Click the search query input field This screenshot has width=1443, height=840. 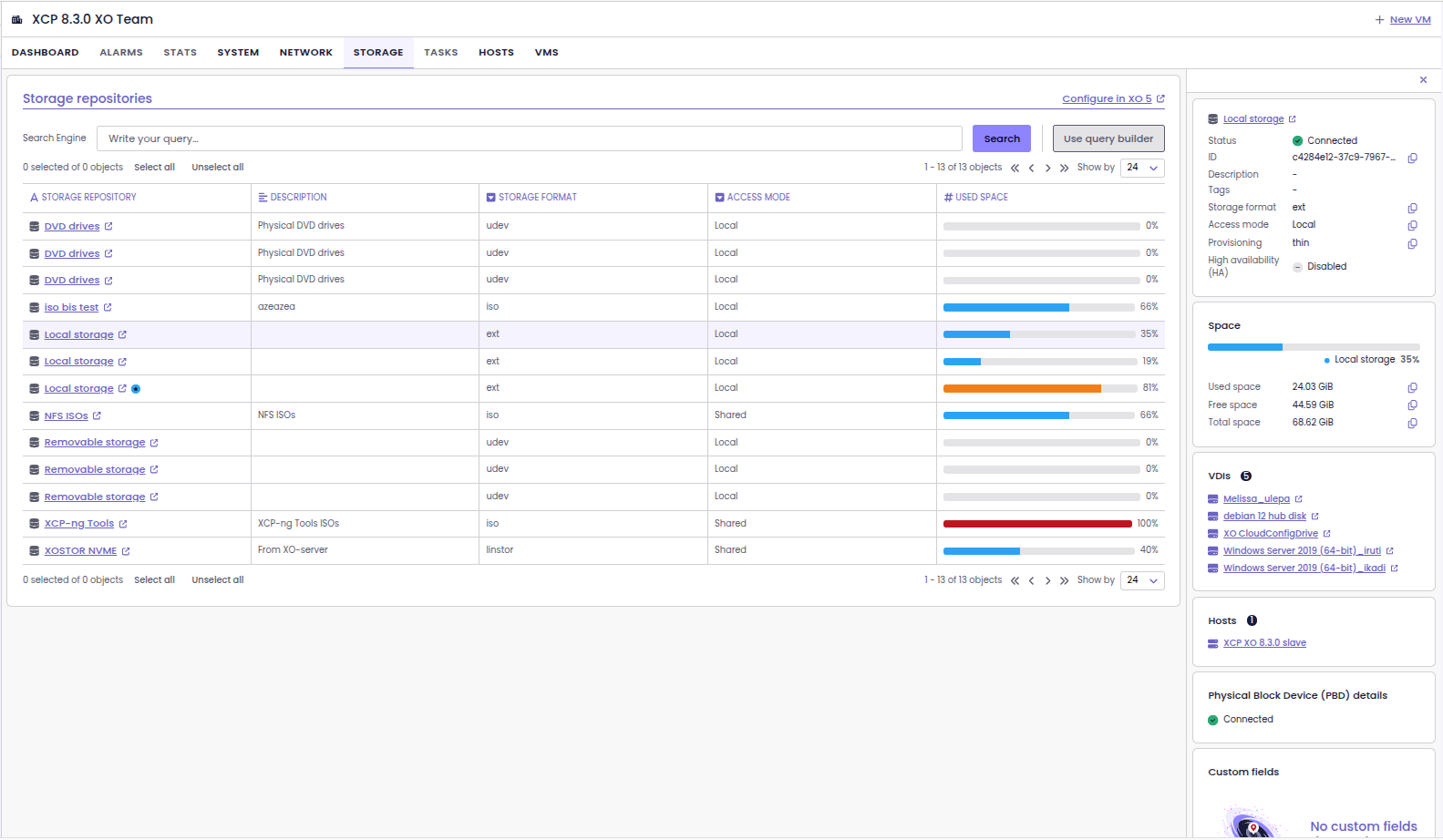tap(529, 138)
